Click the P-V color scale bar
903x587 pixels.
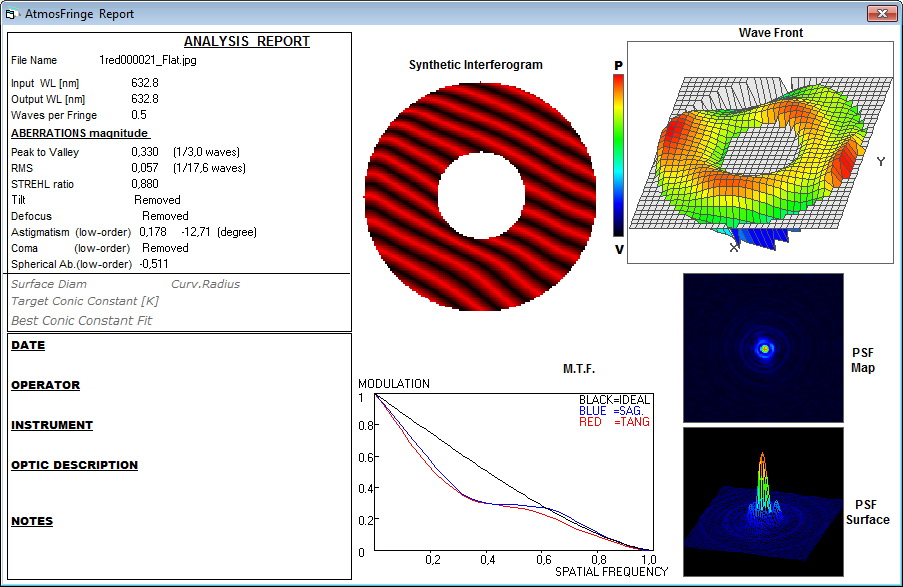click(619, 156)
